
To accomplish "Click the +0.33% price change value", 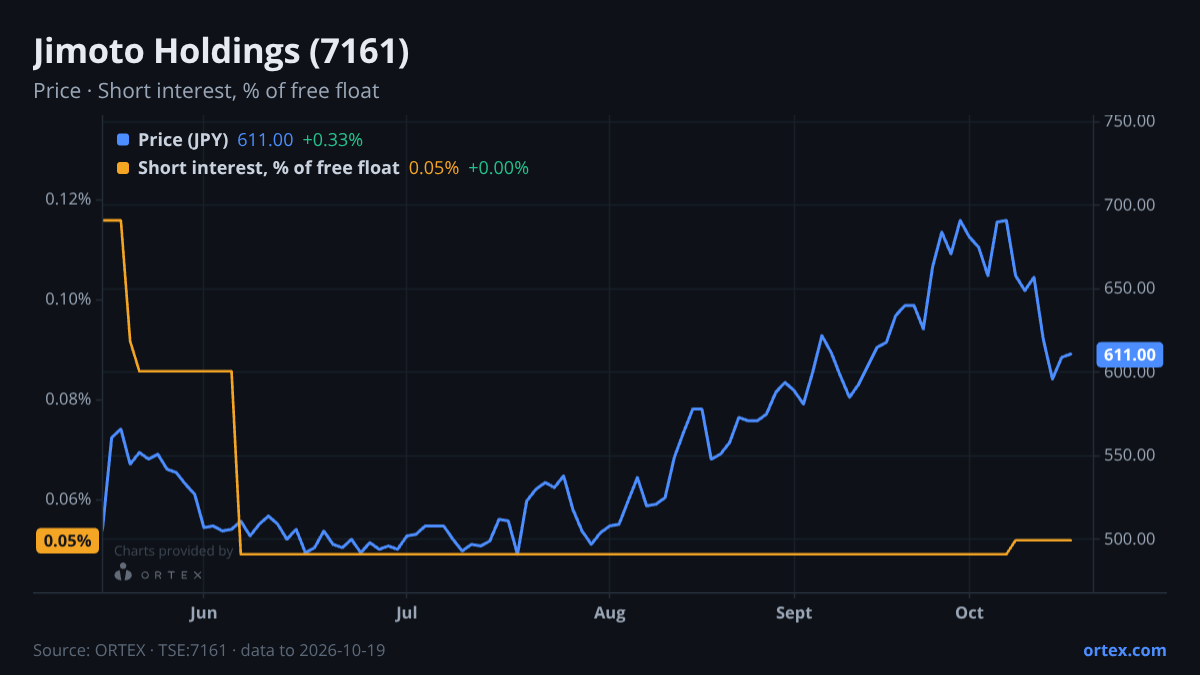I will (x=332, y=140).
